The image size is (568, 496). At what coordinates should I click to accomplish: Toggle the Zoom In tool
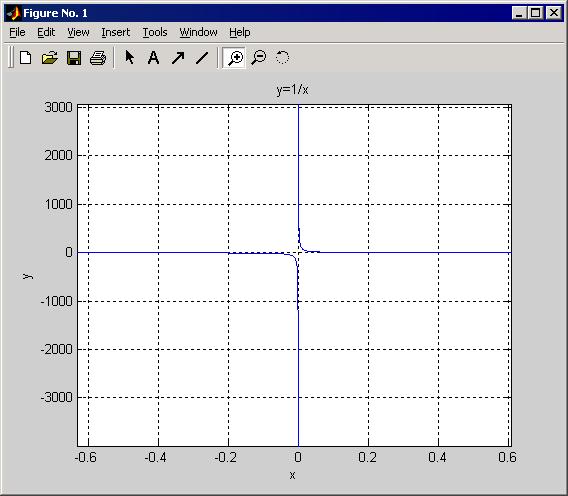(234, 58)
